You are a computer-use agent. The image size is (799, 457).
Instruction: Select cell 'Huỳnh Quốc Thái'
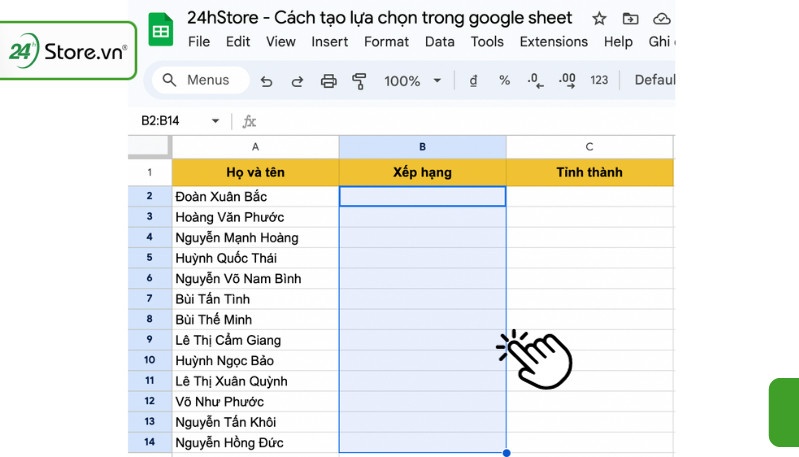coord(255,258)
